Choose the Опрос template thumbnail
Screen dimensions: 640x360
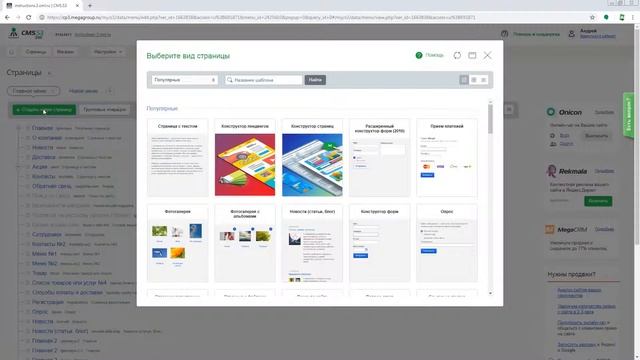pos(447,243)
